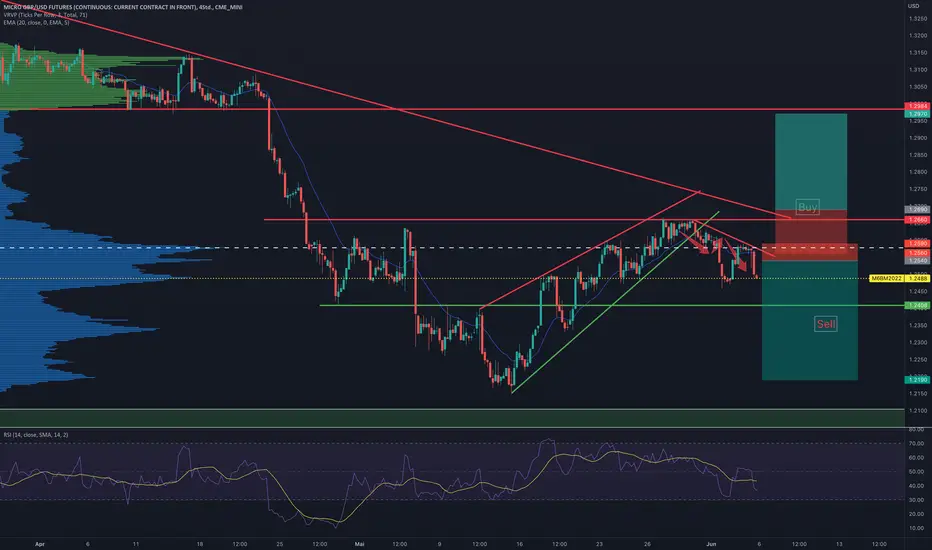Viewport: 932px width, 550px height.
Task: Click the 25 date on time axis
Action: [279, 544]
